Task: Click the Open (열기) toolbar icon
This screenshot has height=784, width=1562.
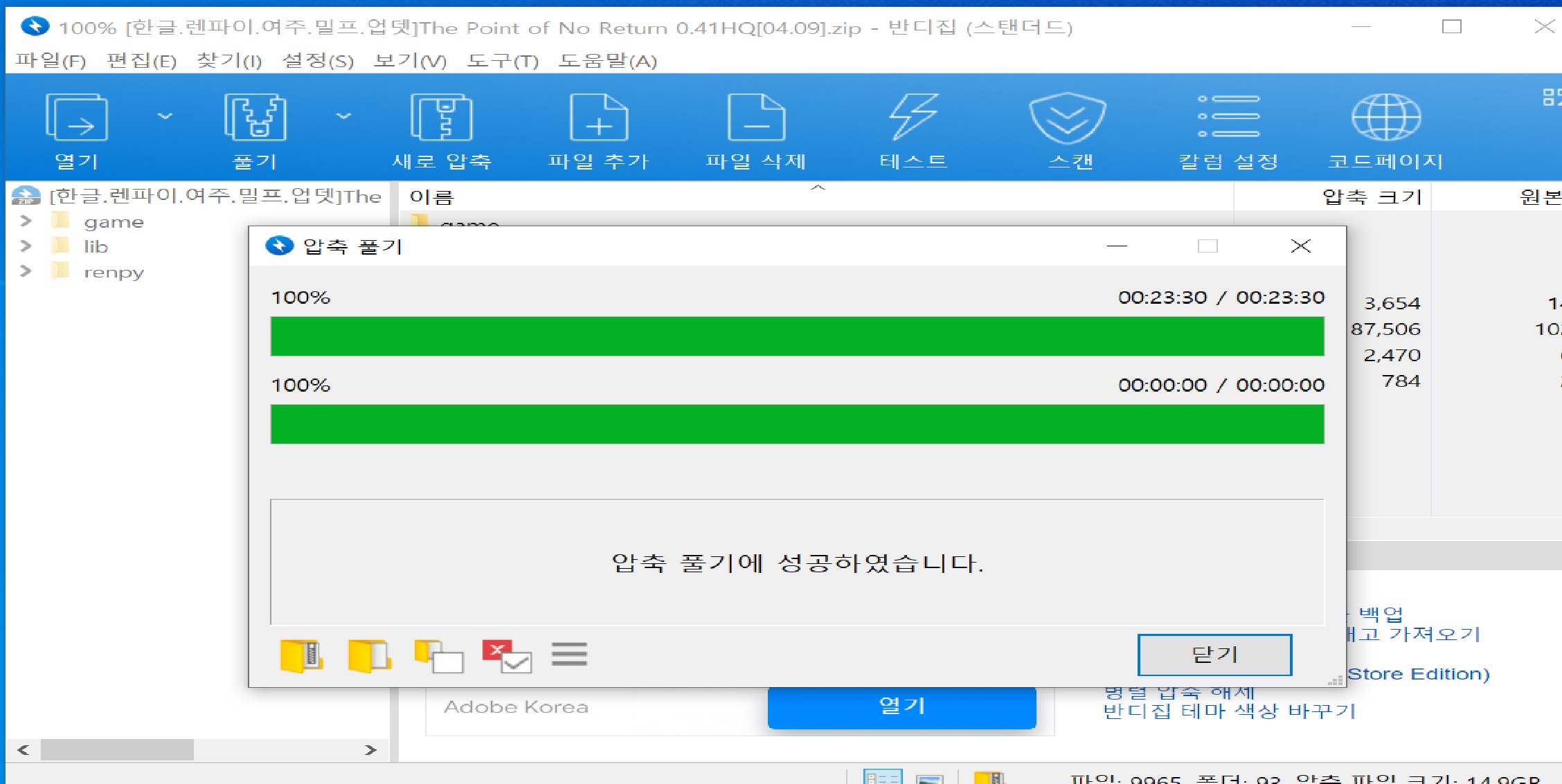Action: pyautogui.click(x=76, y=118)
